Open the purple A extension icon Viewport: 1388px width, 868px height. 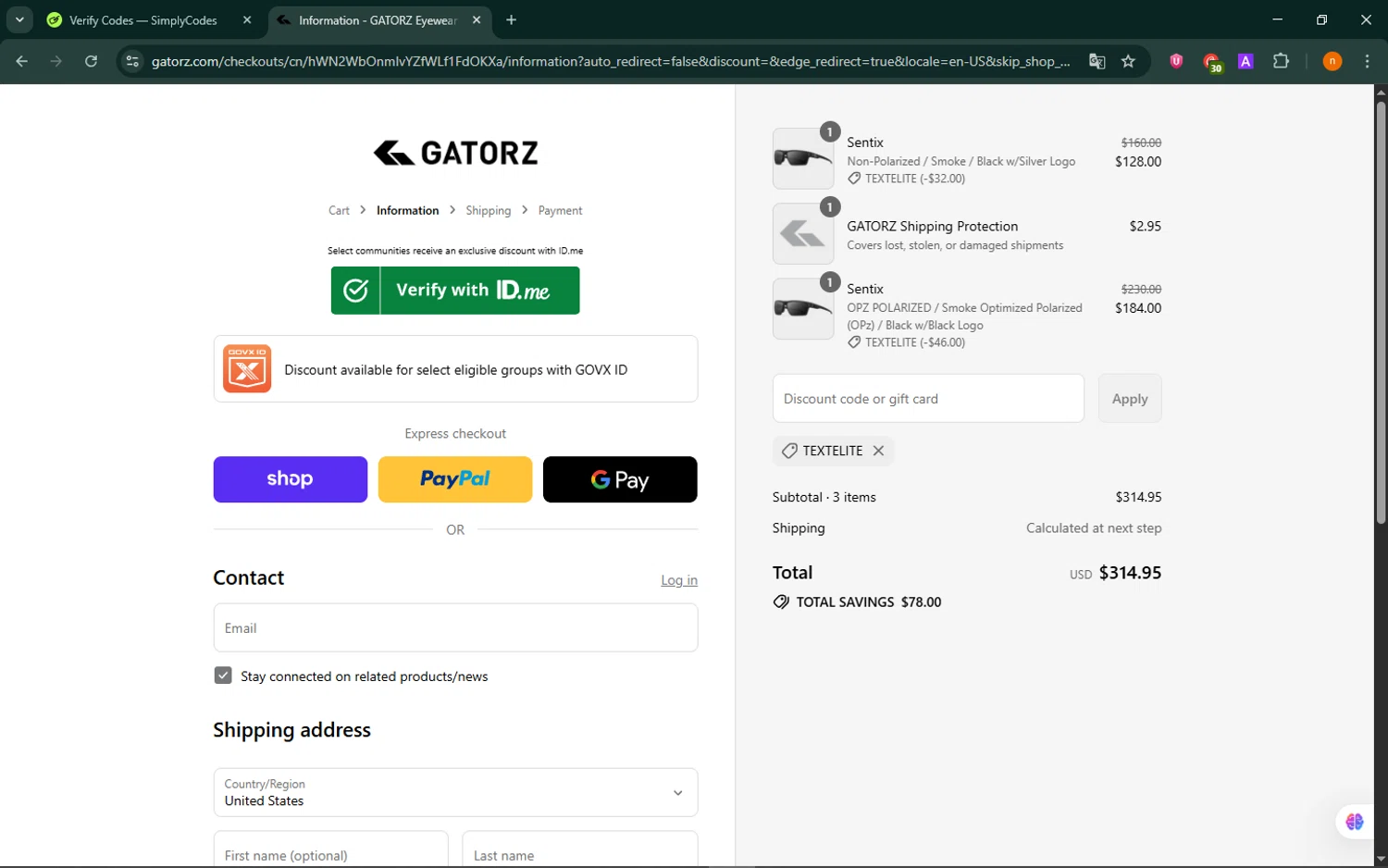tap(1245, 61)
